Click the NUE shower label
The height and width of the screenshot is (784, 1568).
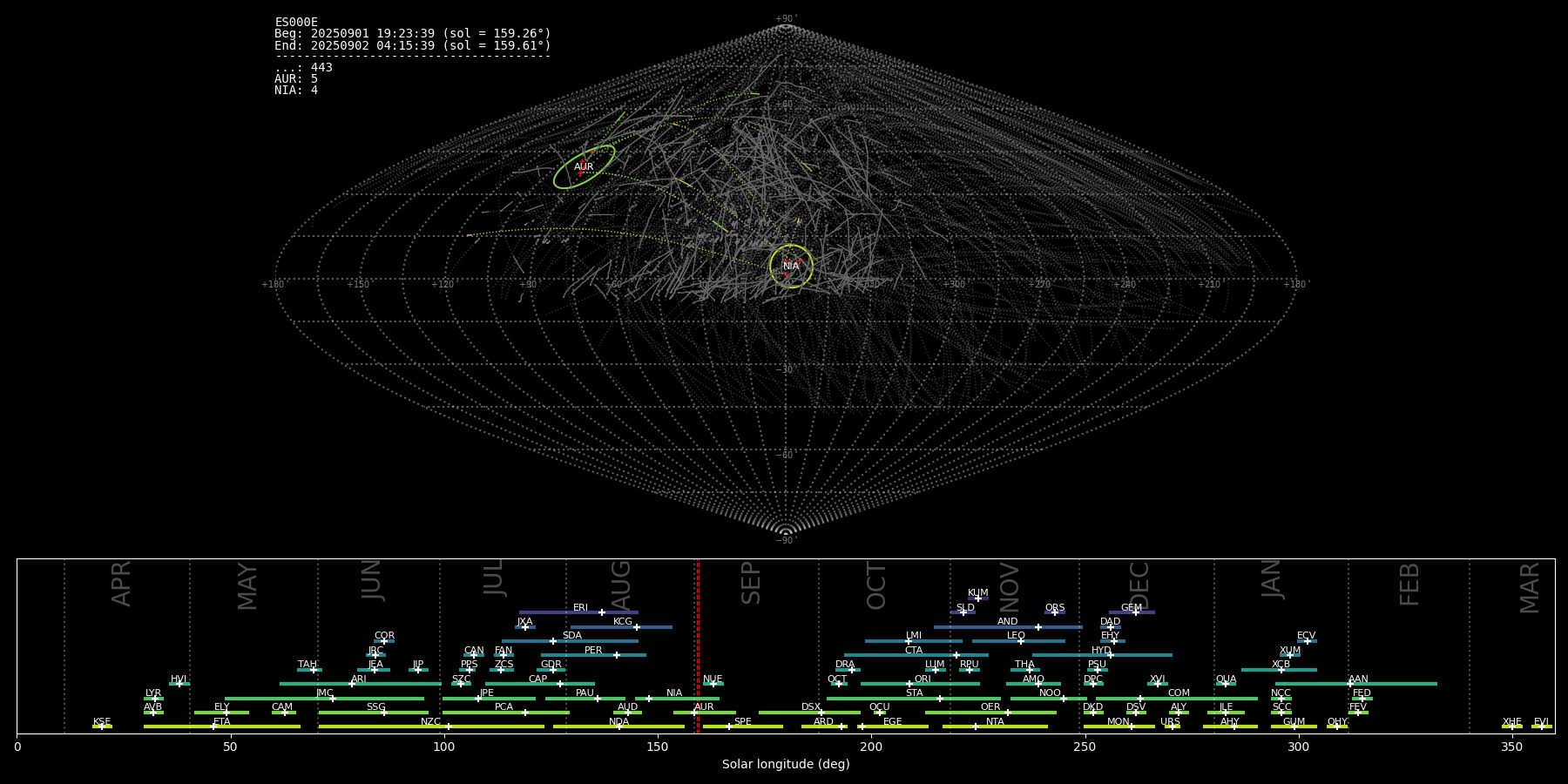(x=713, y=679)
